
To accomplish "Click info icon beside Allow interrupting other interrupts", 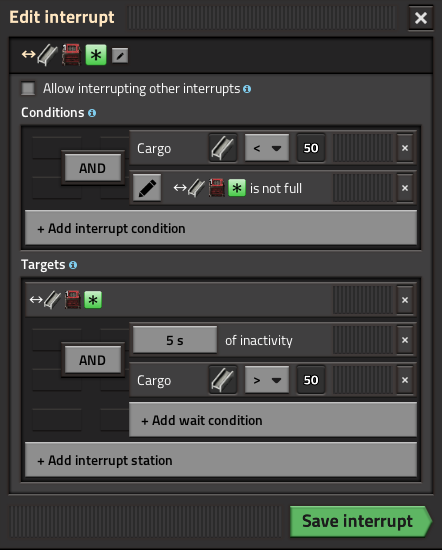I will (247, 89).
